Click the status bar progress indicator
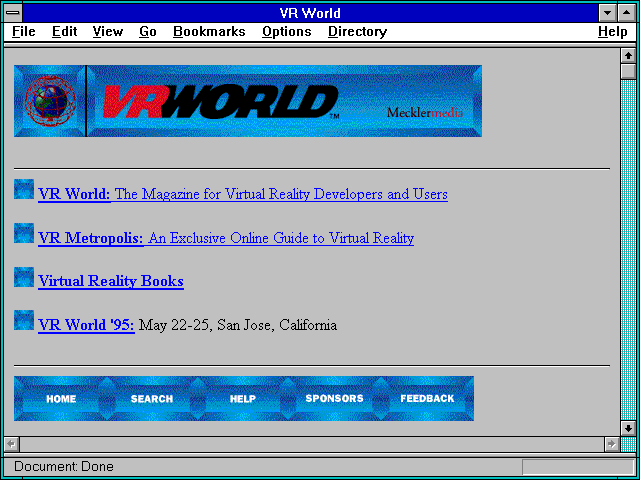Image resolution: width=640 pixels, height=480 pixels. click(578, 467)
